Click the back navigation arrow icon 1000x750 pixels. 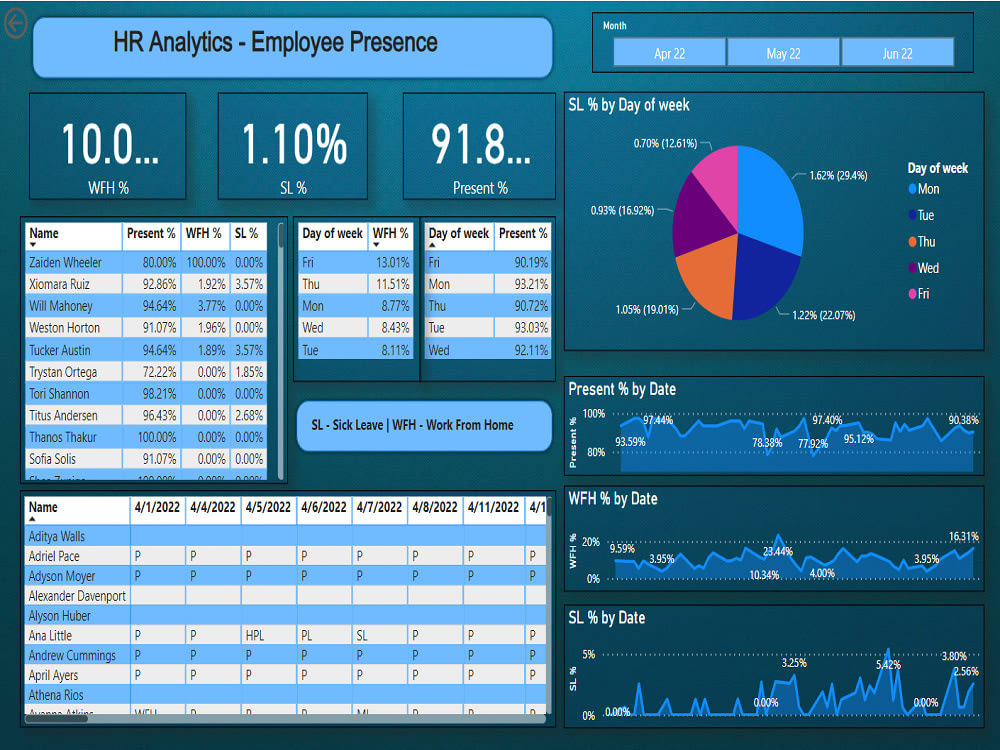14,24
